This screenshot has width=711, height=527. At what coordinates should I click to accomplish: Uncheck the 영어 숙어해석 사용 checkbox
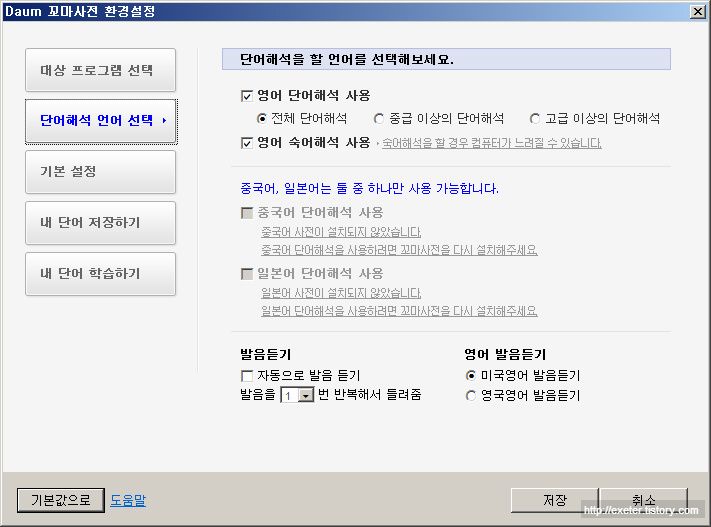(x=247, y=143)
